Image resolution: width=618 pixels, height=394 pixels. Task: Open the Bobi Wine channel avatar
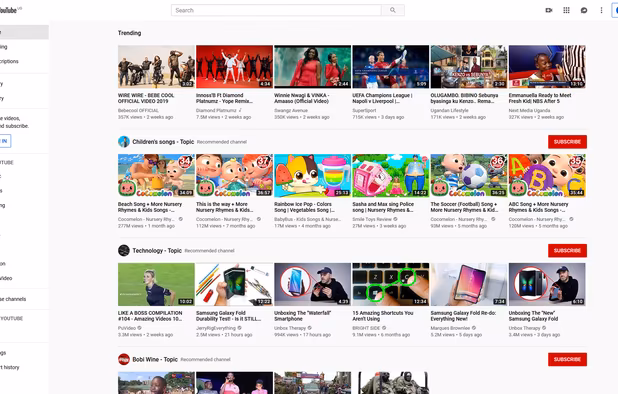tap(124, 359)
